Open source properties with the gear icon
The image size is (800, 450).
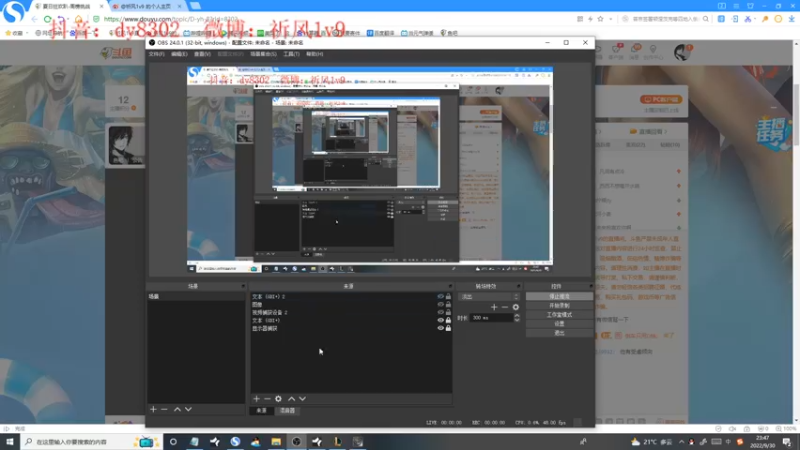pyautogui.click(x=279, y=398)
